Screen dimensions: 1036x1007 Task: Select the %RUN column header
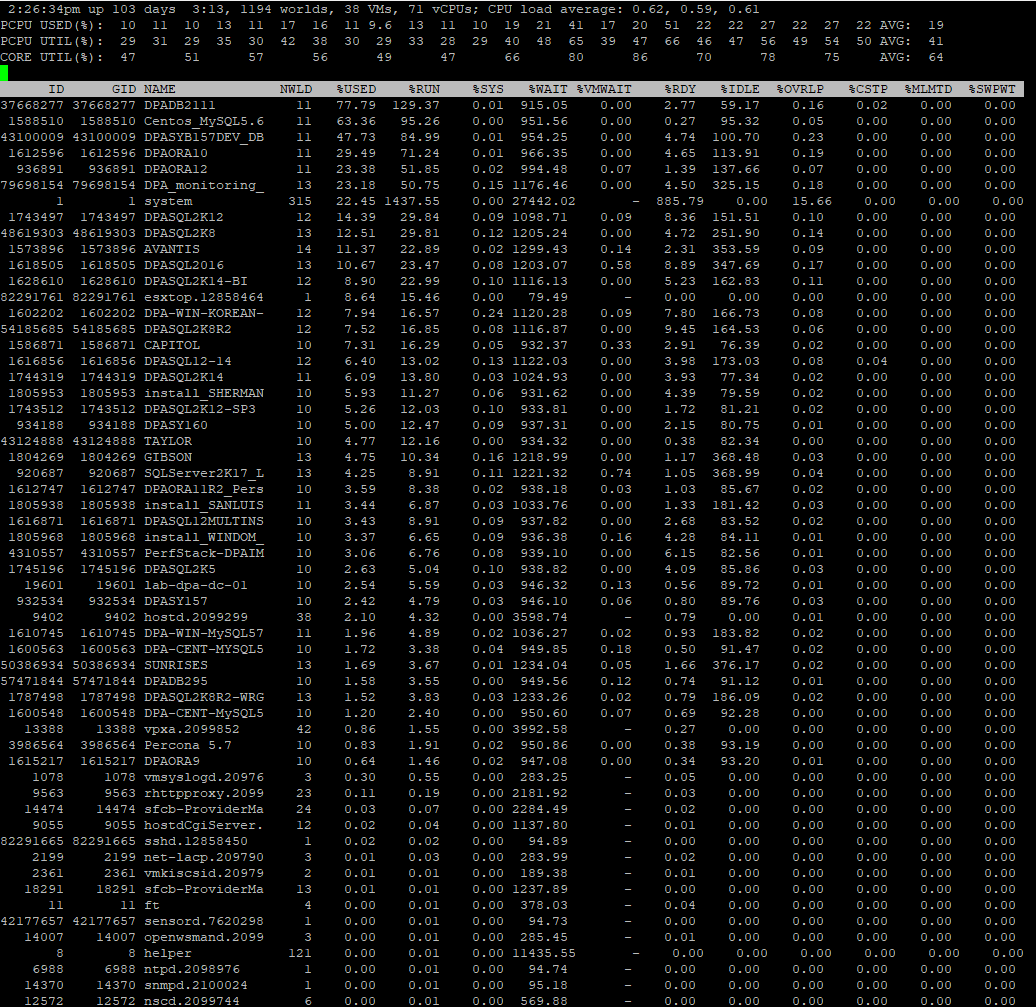[x=424, y=88]
